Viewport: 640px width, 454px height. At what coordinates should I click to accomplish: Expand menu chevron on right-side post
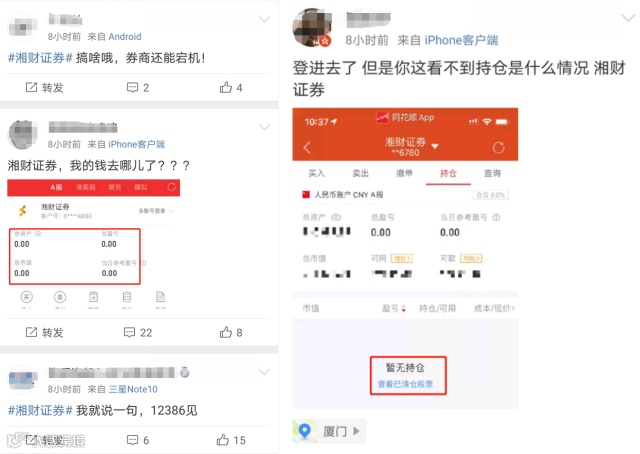628,17
